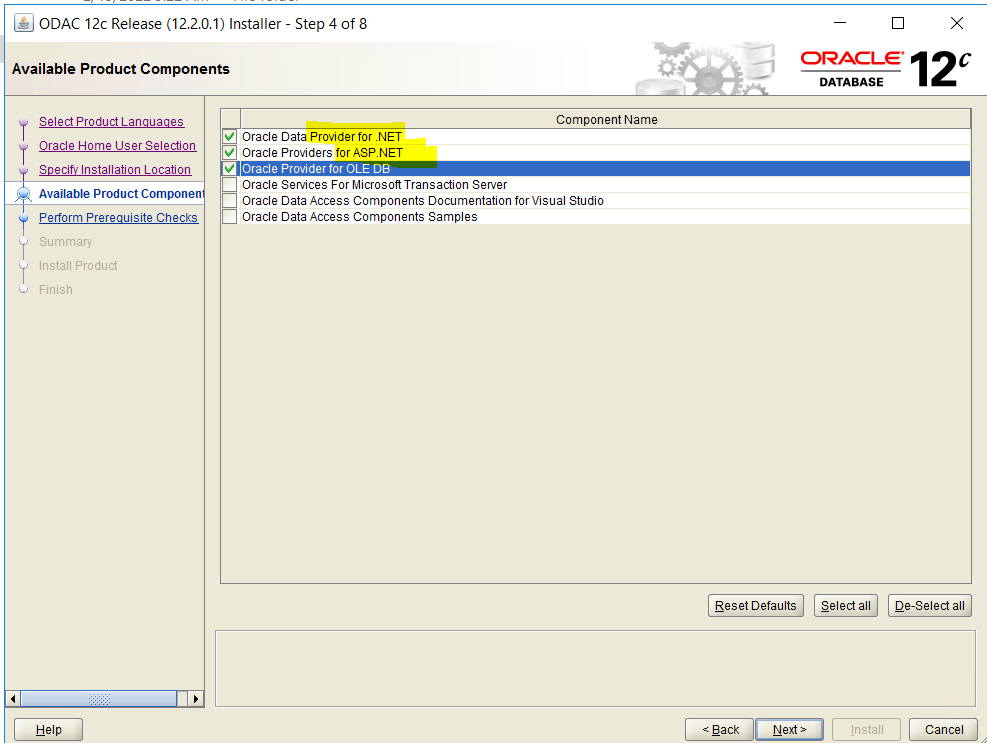Select Oracle Services For Microsoft Transaction Server row
The height and width of the screenshot is (743, 987).
pos(605,184)
